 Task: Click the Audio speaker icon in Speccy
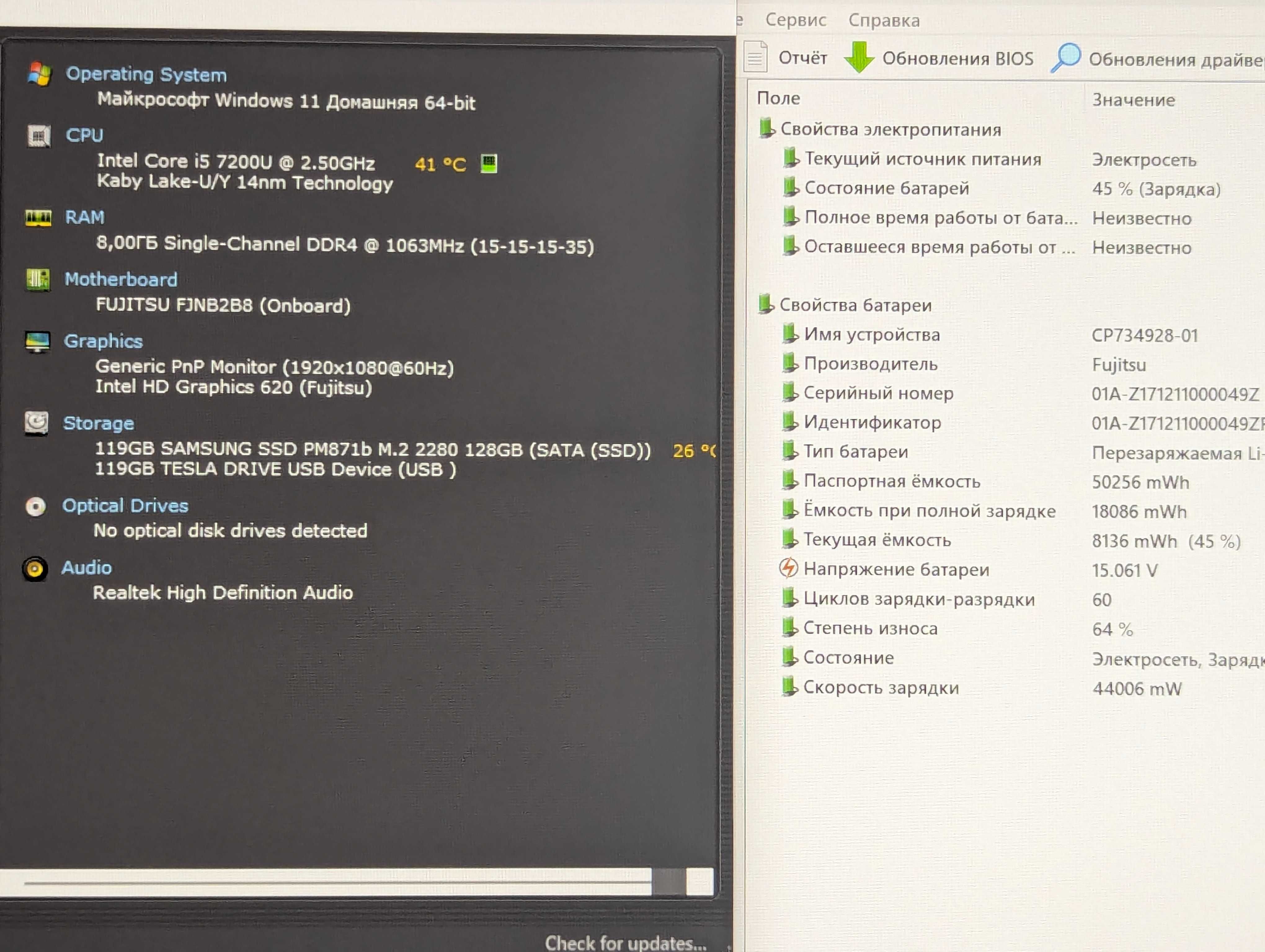(x=35, y=569)
